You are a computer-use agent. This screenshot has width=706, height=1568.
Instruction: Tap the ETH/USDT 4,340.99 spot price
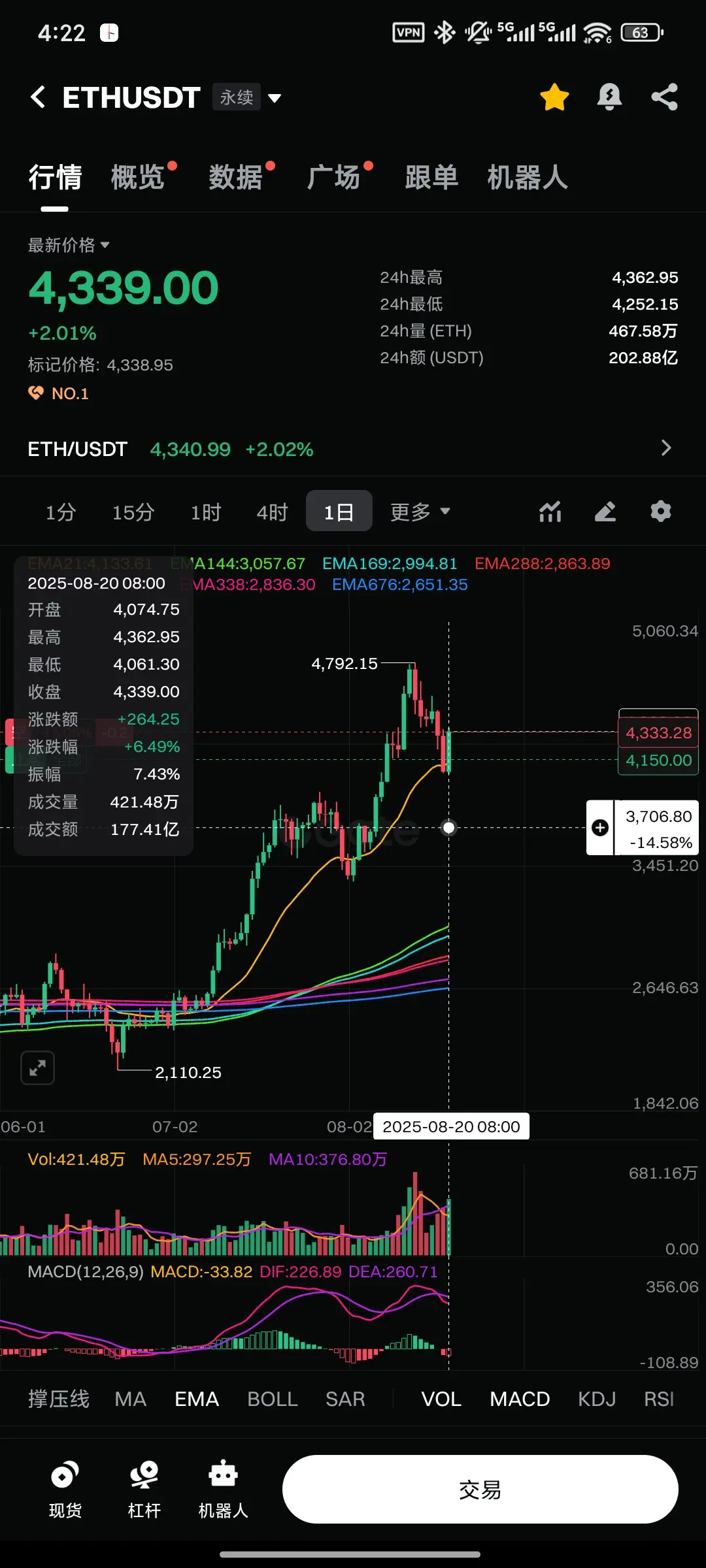[190, 449]
